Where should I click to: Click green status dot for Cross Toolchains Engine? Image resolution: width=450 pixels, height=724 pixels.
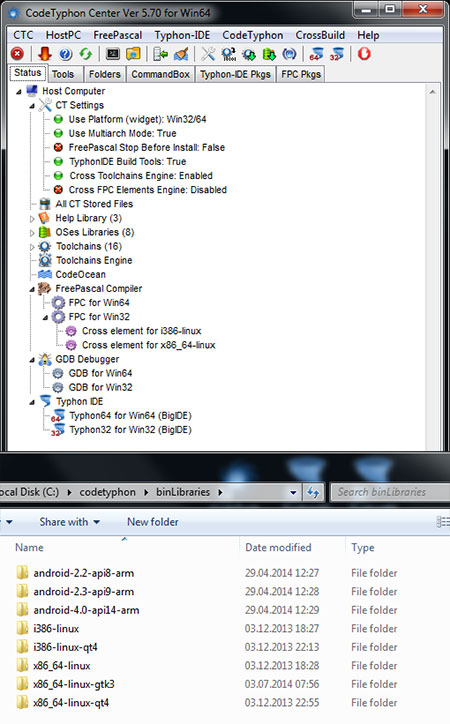(58, 175)
